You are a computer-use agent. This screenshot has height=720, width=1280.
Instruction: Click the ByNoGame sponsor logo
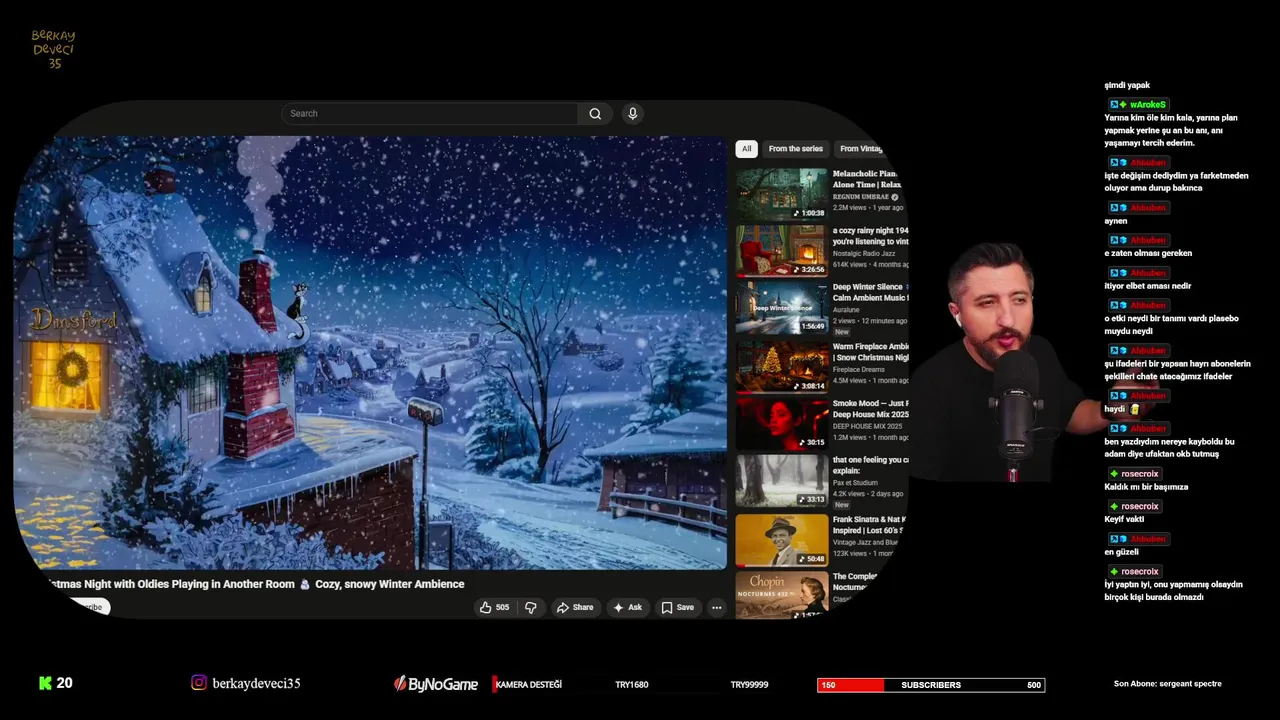[x=435, y=684]
